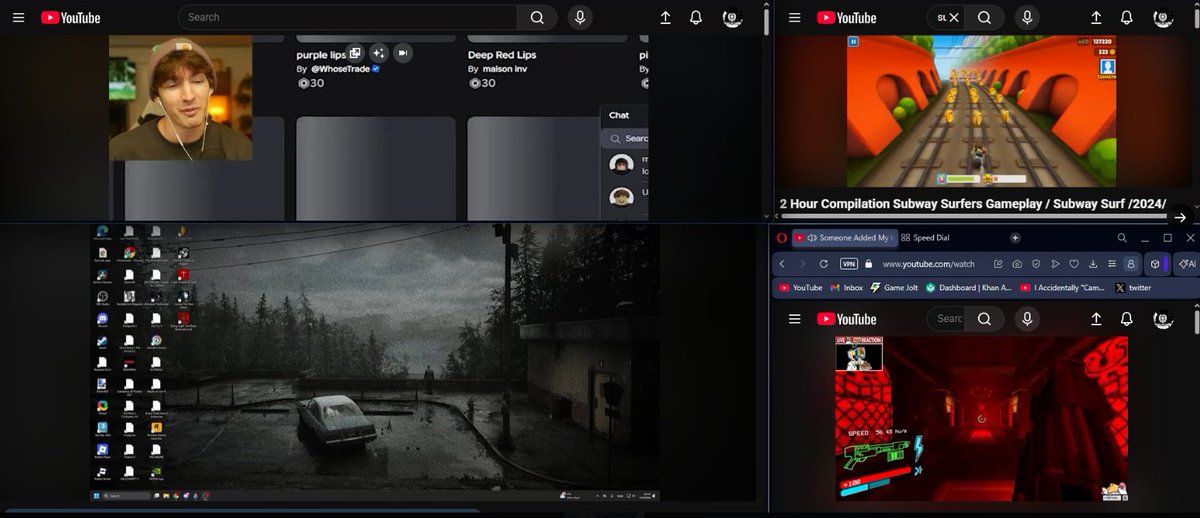
Task: Click the 'Deep Red Lips' item title
Action: (x=502, y=55)
